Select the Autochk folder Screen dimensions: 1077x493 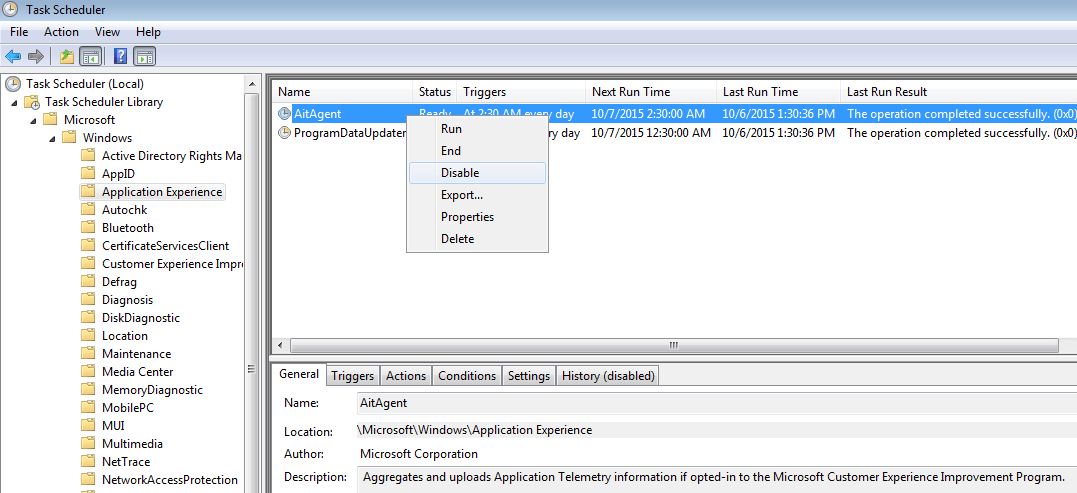[124, 209]
